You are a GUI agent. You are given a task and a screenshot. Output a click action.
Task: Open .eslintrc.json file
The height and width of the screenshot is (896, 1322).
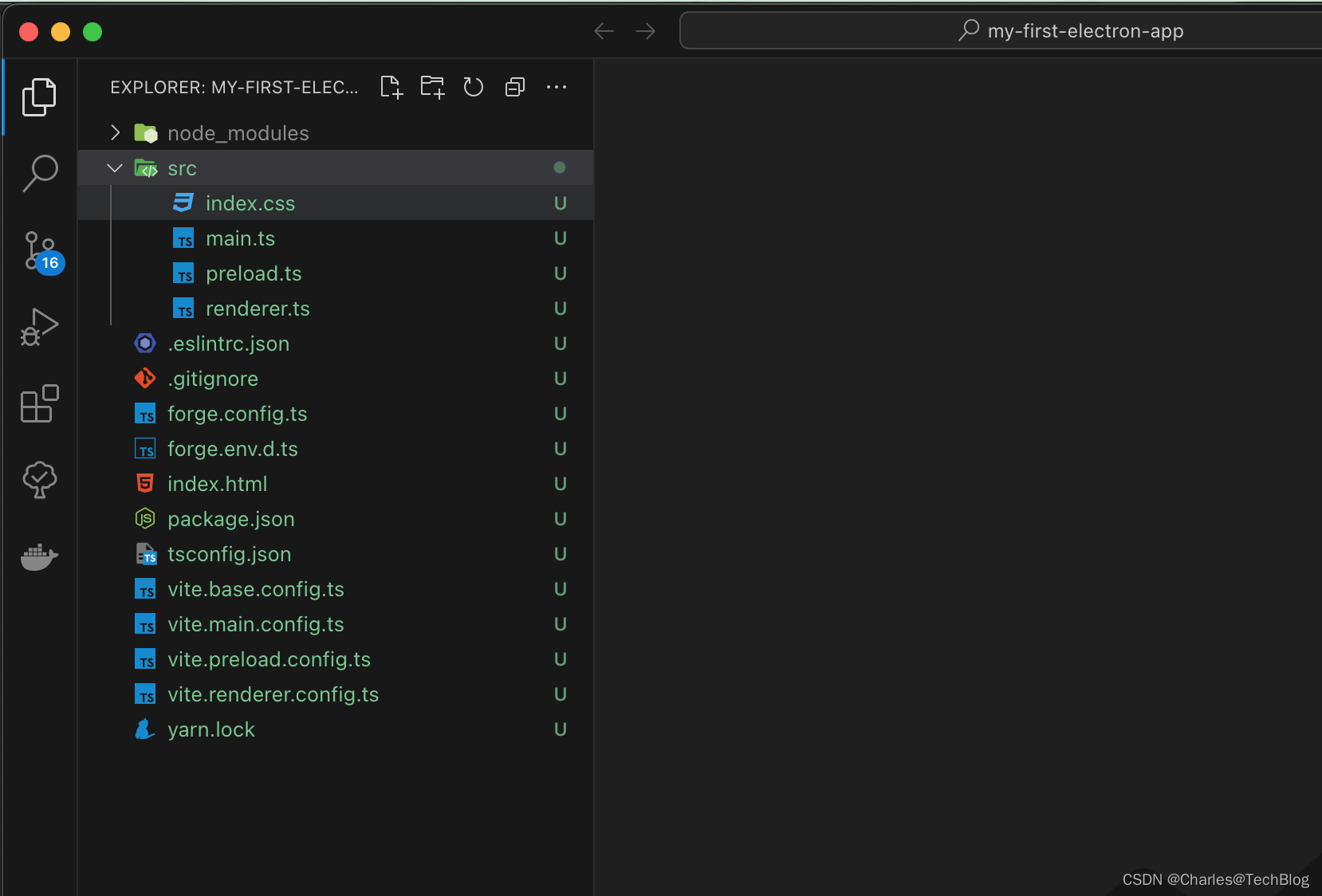tap(336, 344)
